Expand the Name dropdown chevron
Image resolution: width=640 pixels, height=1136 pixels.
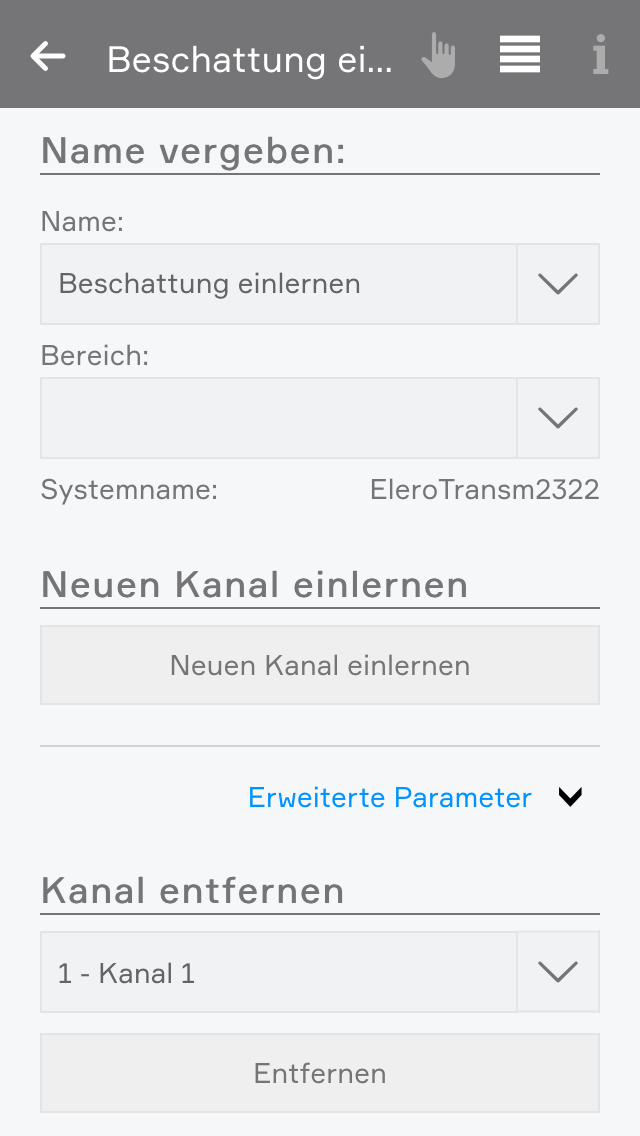tap(558, 284)
